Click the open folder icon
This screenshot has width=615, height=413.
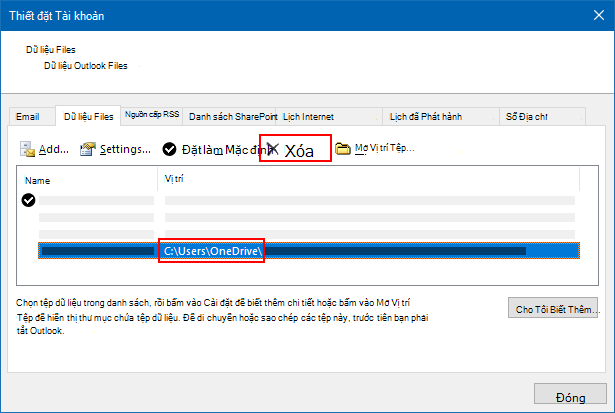point(342,148)
